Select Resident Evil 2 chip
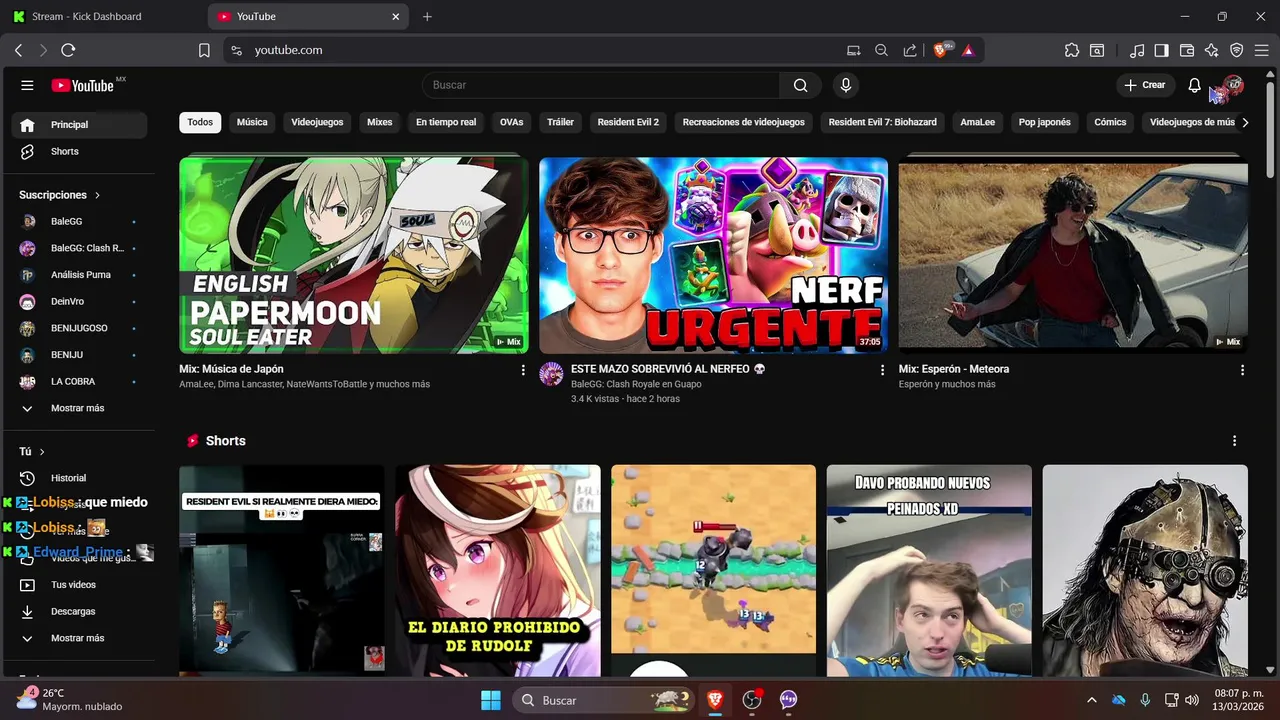The image size is (1280, 720). coord(628,122)
